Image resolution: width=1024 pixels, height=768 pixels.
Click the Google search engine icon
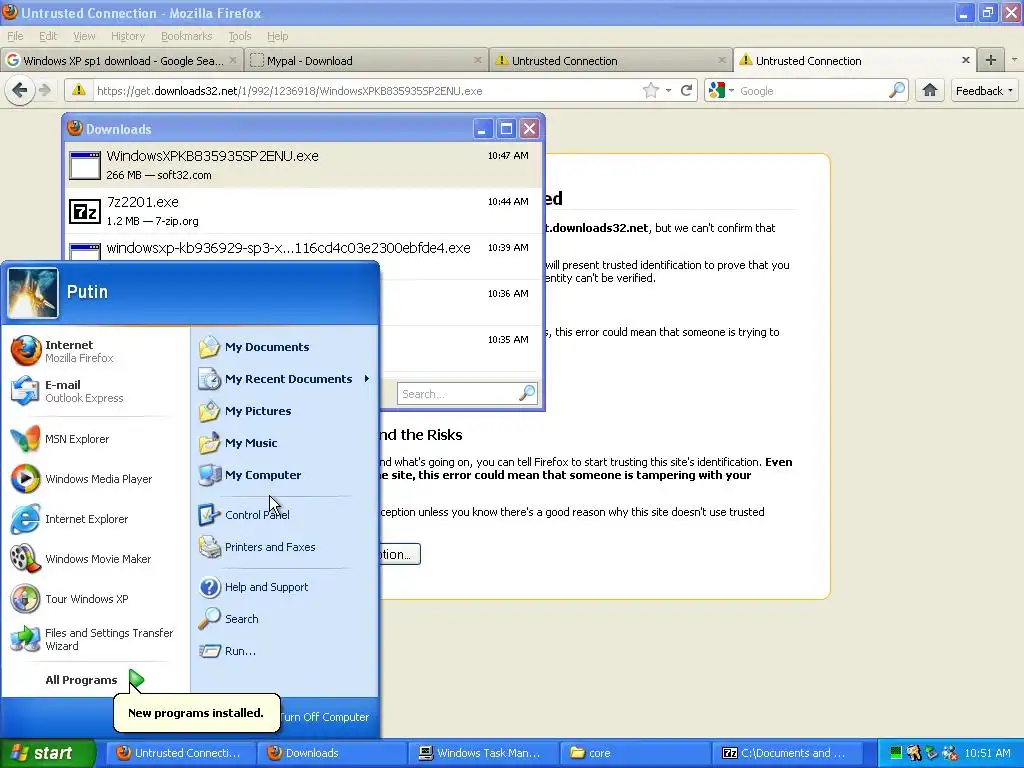(716, 90)
